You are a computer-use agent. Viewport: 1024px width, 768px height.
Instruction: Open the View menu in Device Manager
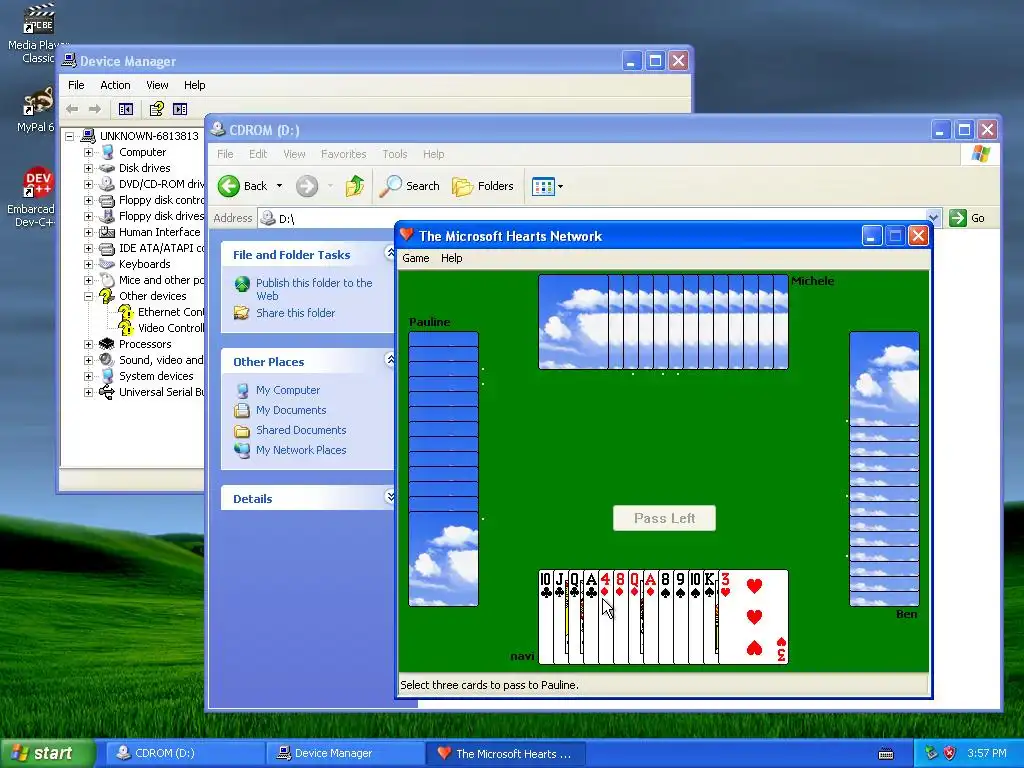[x=157, y=85]
